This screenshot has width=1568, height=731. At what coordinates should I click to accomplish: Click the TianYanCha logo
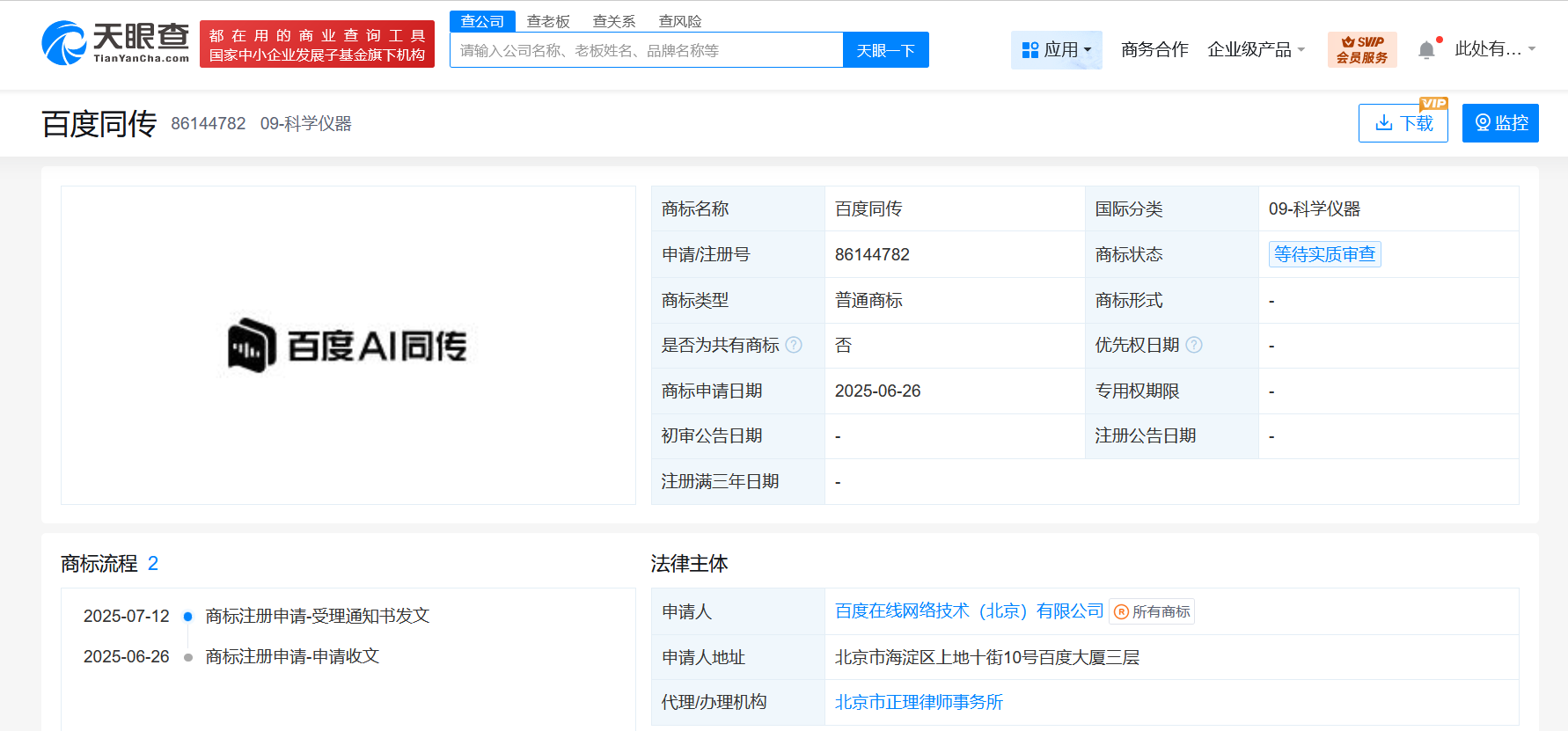click(x=115, y=43)
